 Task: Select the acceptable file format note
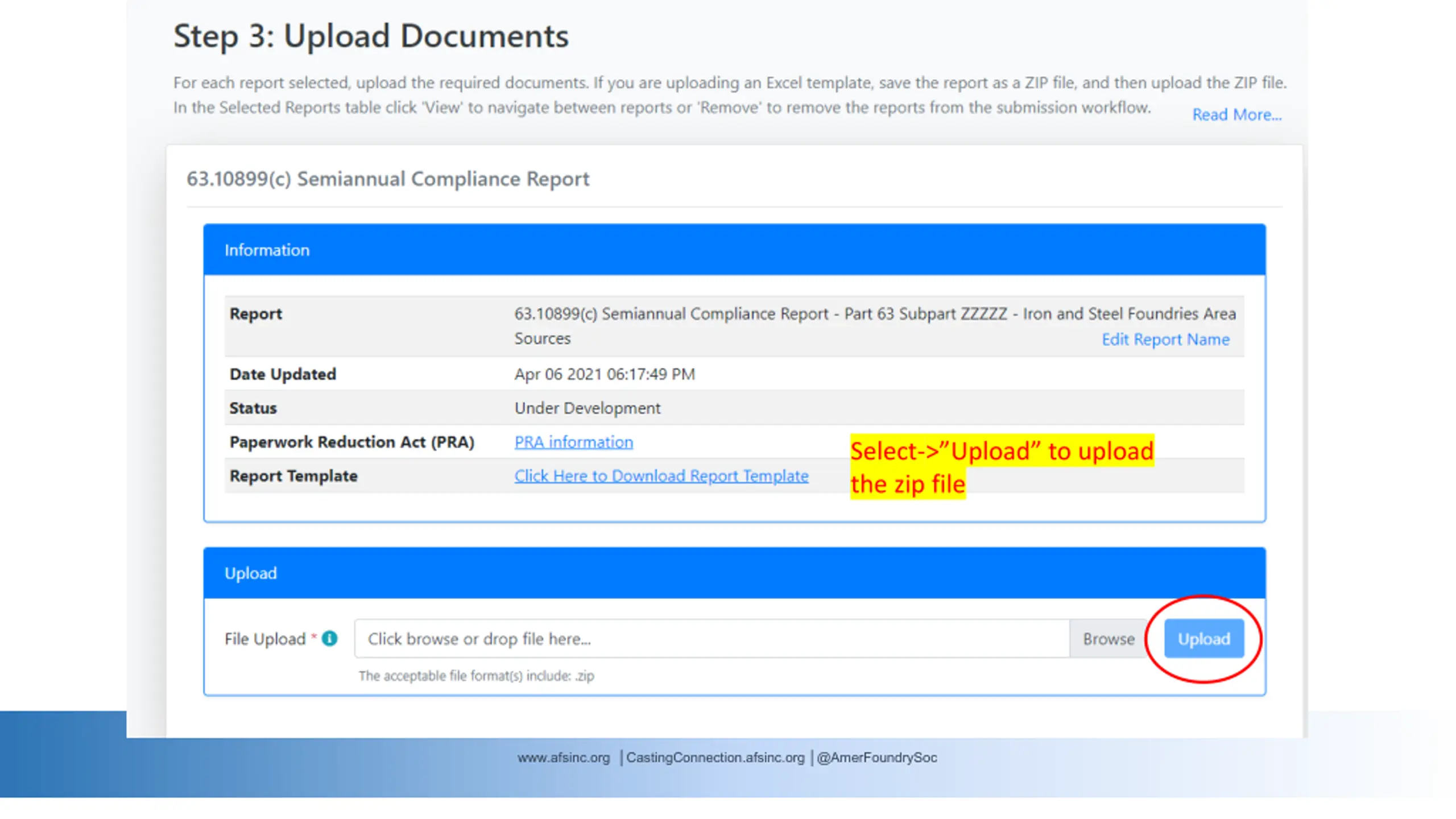476,676
